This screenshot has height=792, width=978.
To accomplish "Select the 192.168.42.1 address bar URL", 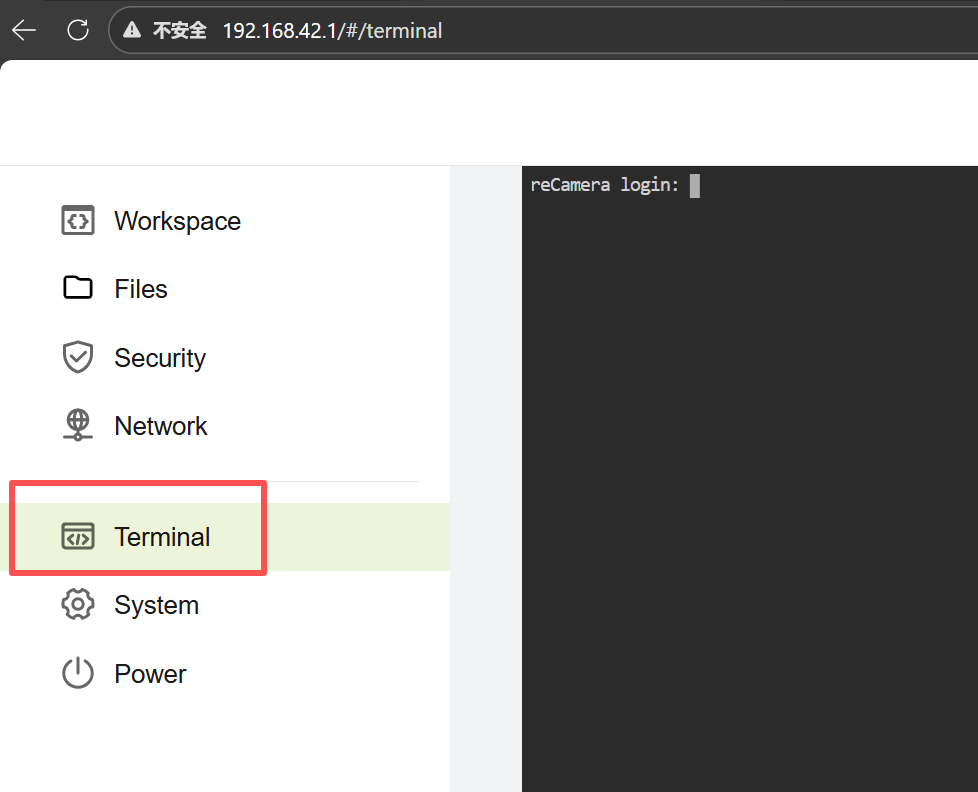I will [x=332, y=31].
